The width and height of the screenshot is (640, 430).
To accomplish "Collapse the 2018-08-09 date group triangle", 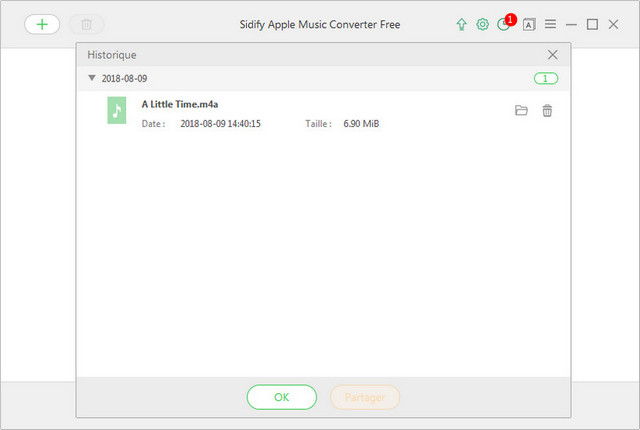I will pos(92,78).
